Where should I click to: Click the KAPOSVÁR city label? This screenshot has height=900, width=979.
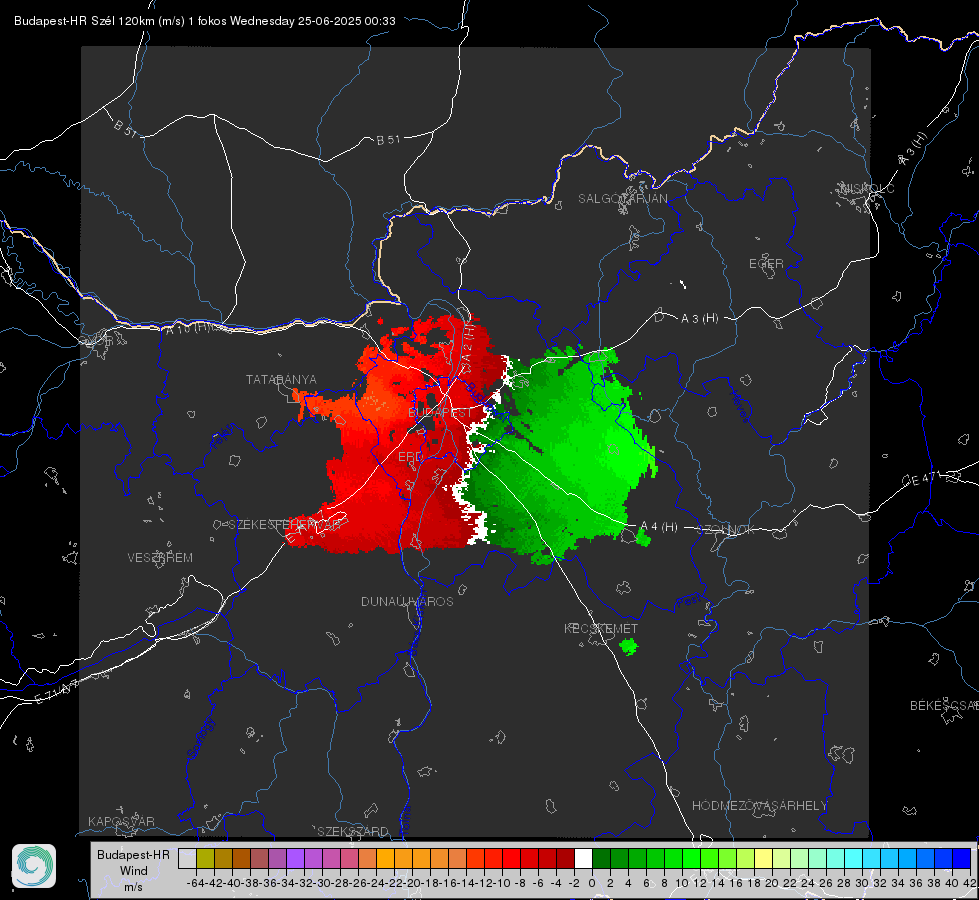[x=121, y=821]
